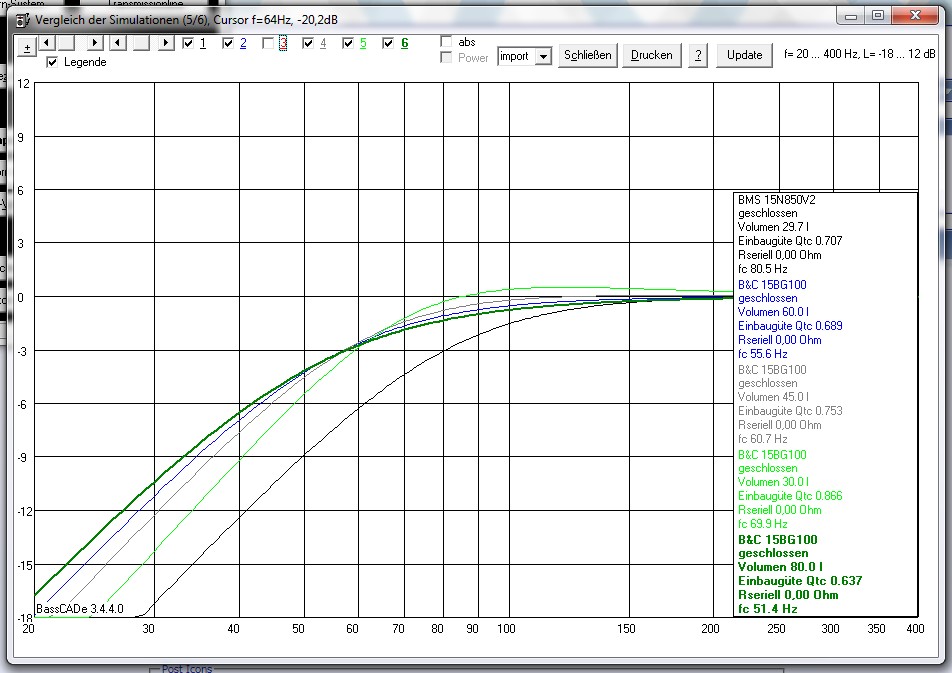Click the 12 dB y-axis label

(23, 84)
